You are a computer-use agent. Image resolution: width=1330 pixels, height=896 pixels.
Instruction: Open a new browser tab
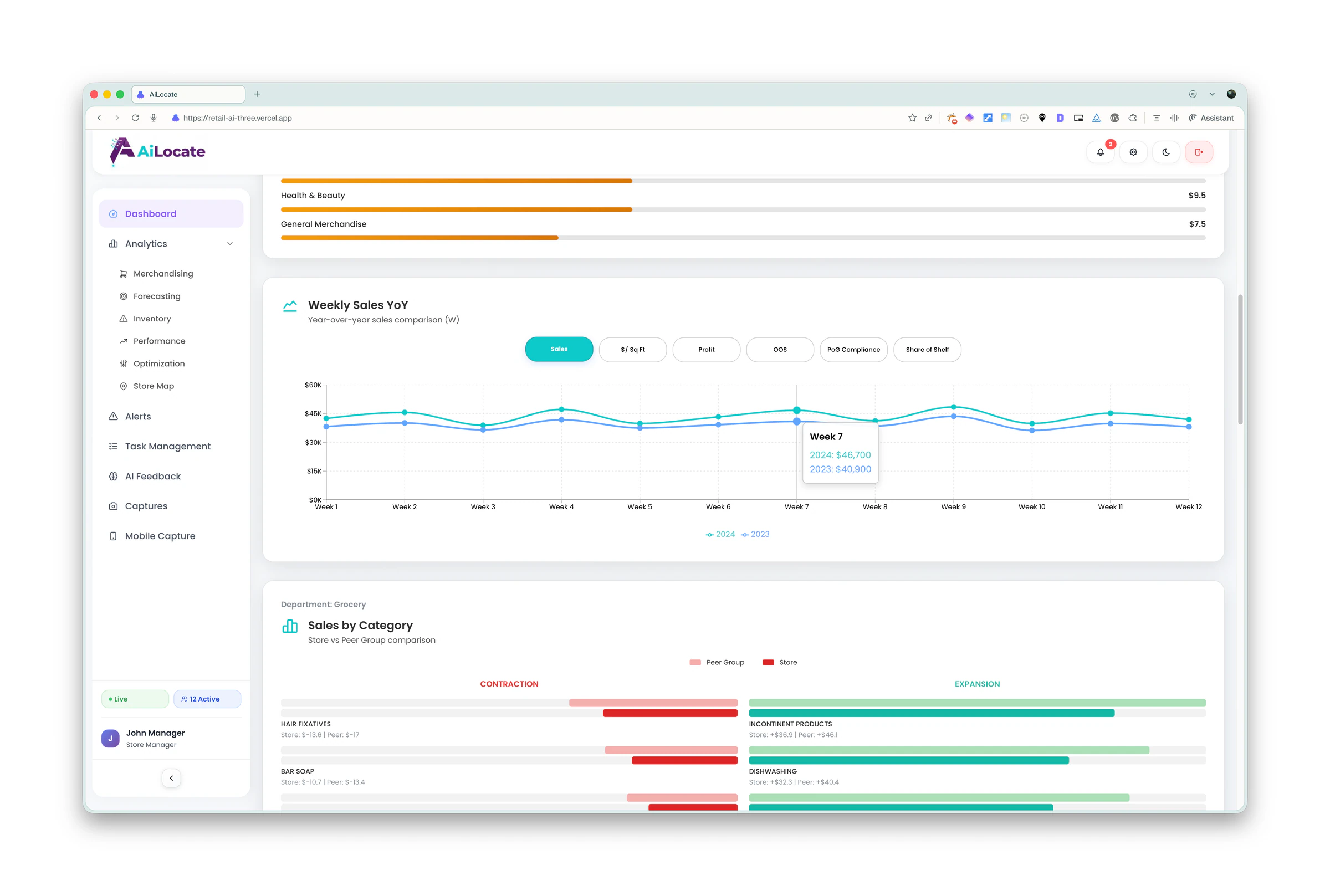click(x=257, y=94)
